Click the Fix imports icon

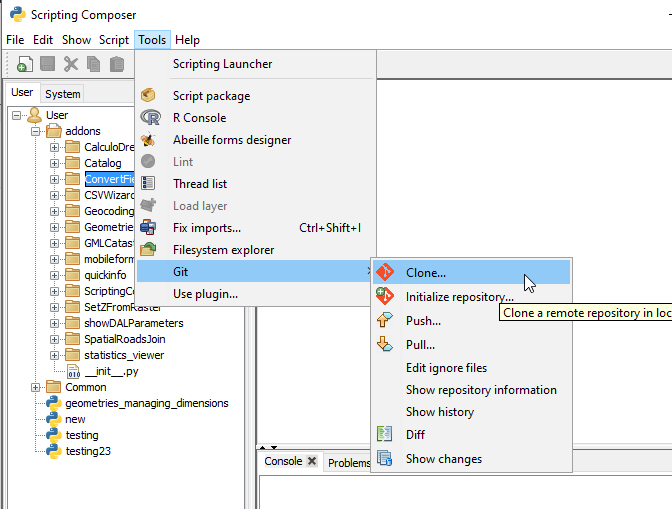(x=149, y=228)
